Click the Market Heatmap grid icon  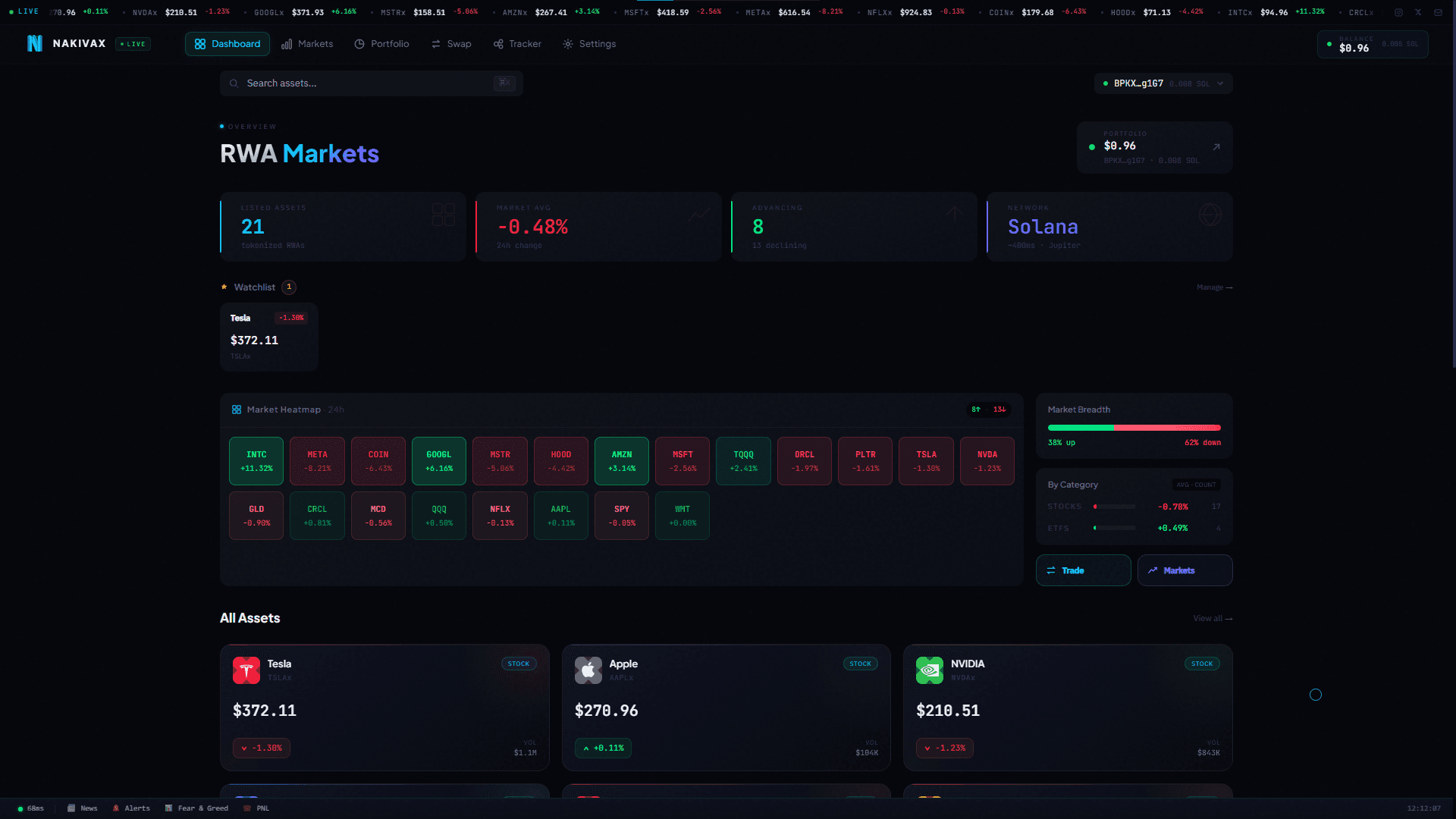point(237,409)
